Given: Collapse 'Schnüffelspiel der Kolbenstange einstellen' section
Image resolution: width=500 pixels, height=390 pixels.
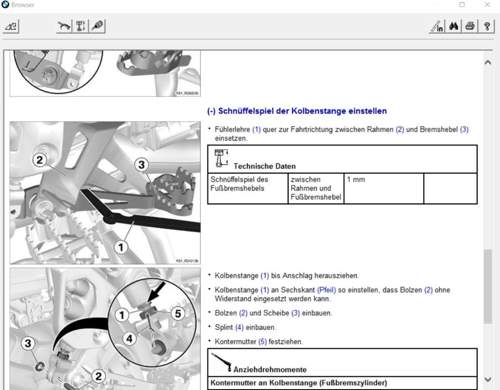Looking at the screenshot, I should tap(211, 111).
